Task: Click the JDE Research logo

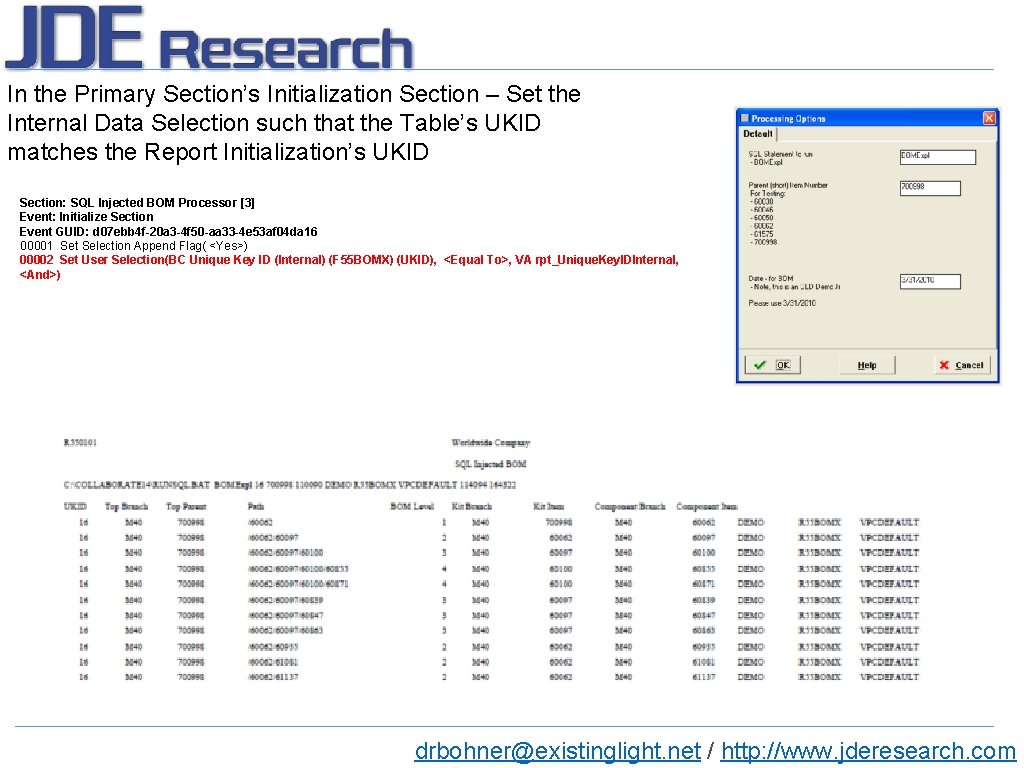Action: click(x=209, y=38)
